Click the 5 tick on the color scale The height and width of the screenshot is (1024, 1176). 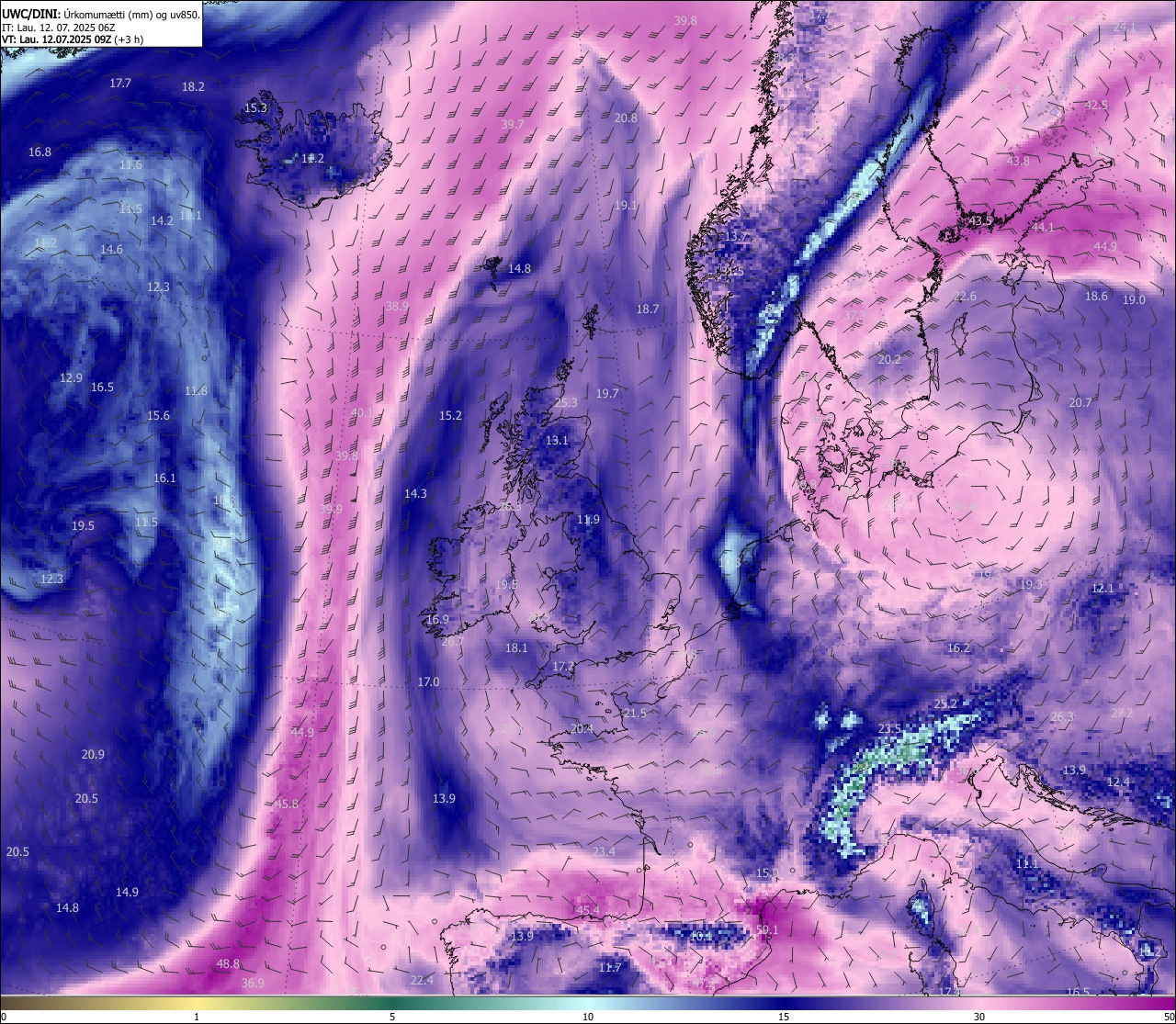[x=392, y=1017]
